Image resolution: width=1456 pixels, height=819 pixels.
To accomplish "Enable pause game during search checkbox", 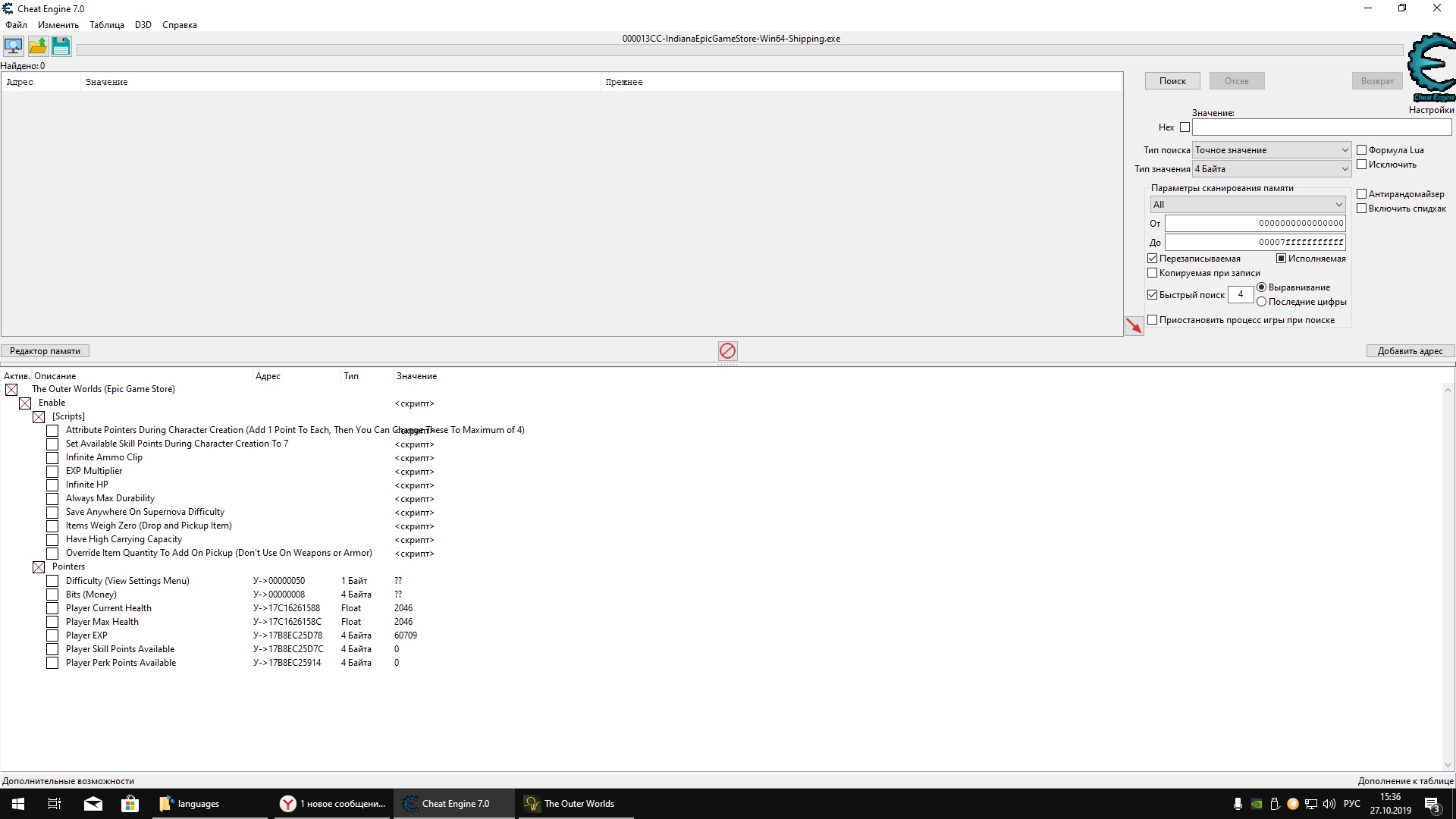I will tap(1152, 320).
